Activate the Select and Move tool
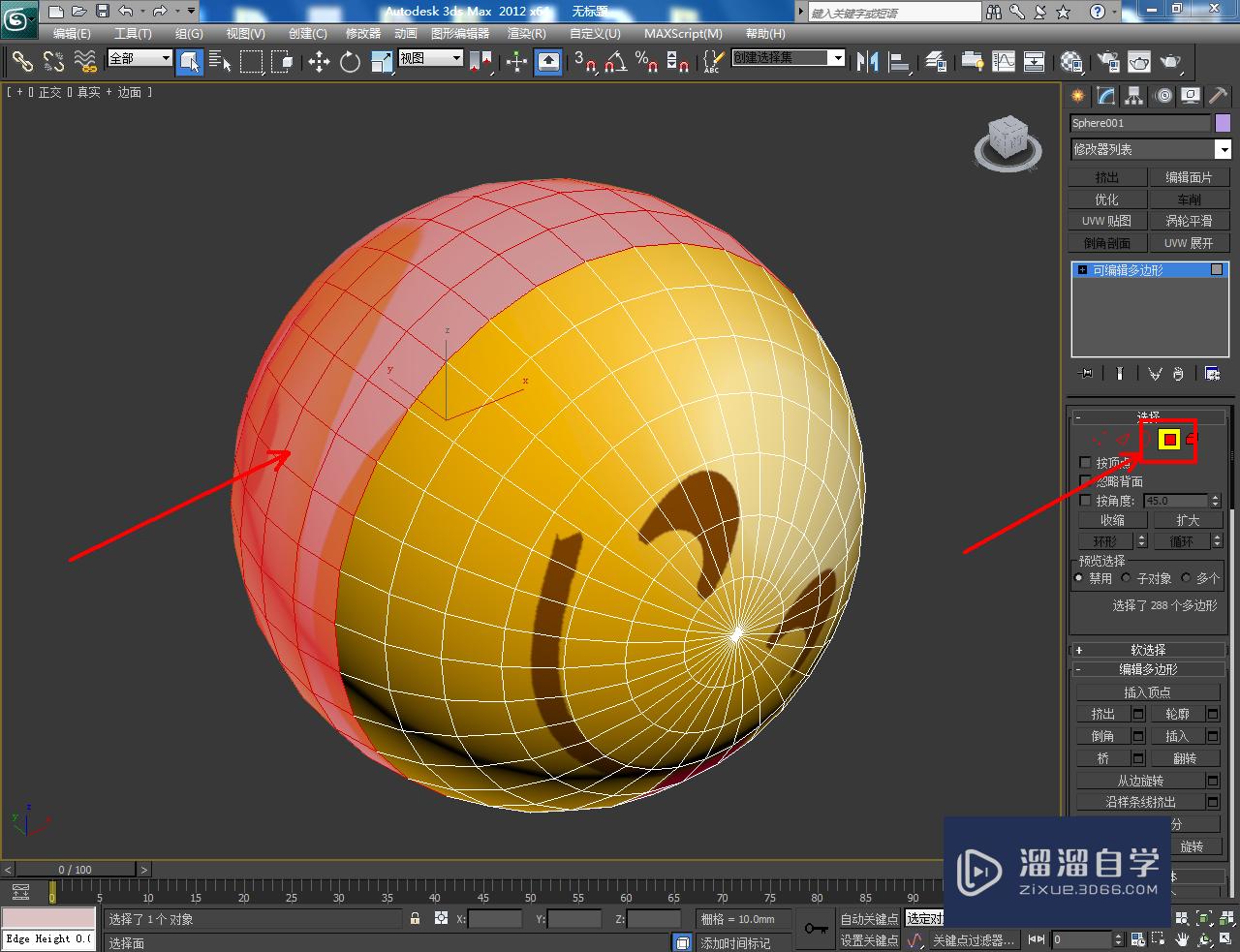The image size is (1240, 952). click(319, 62)
